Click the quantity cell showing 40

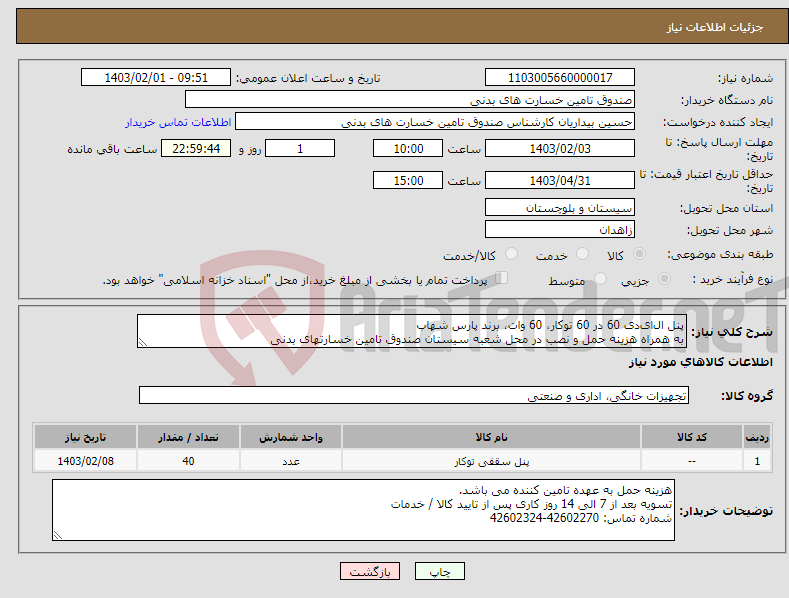(188, 461)
